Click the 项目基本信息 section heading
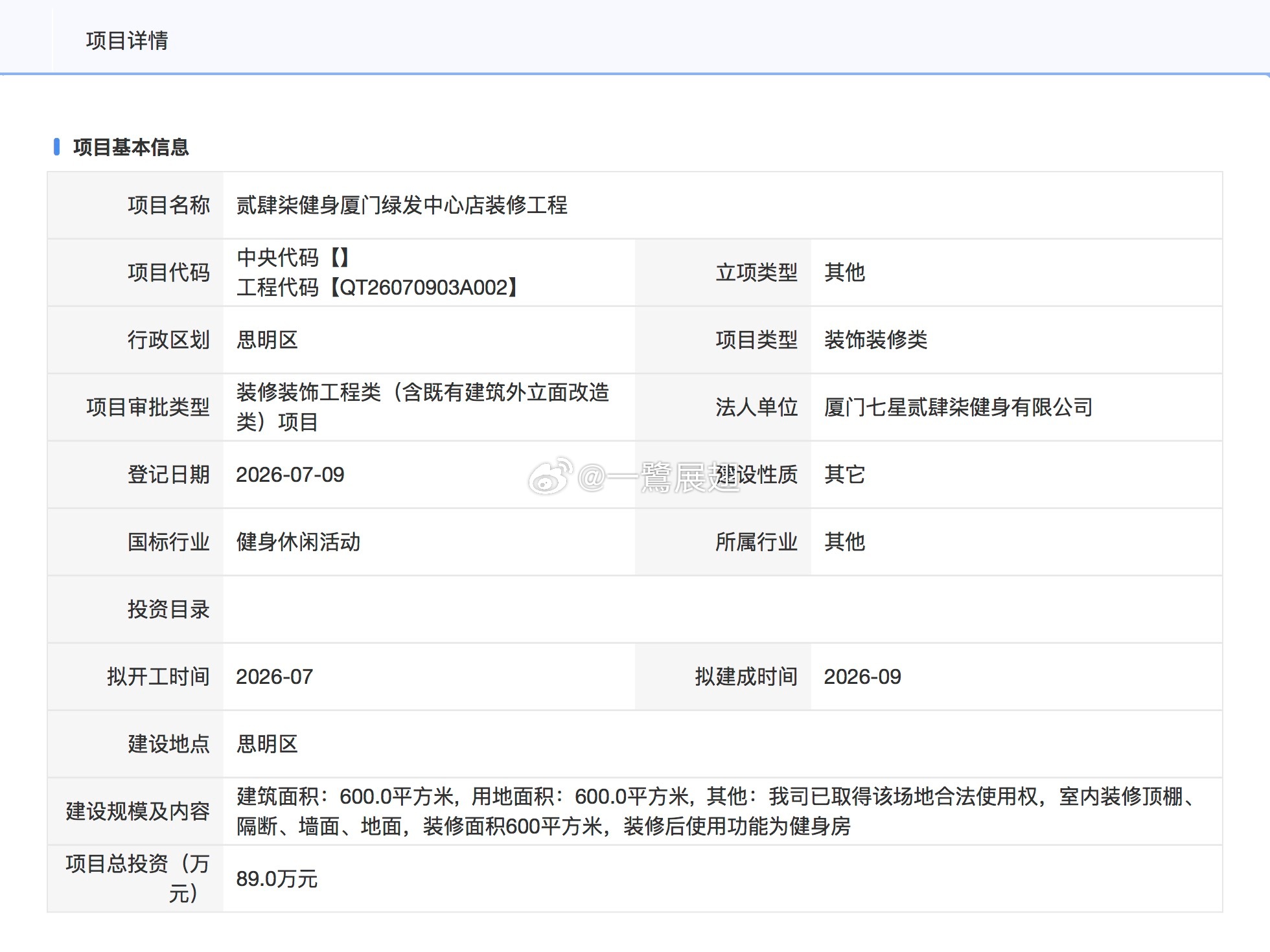Image resolution: width=1270 pixels, height=952 pixels. click(131, 147)
